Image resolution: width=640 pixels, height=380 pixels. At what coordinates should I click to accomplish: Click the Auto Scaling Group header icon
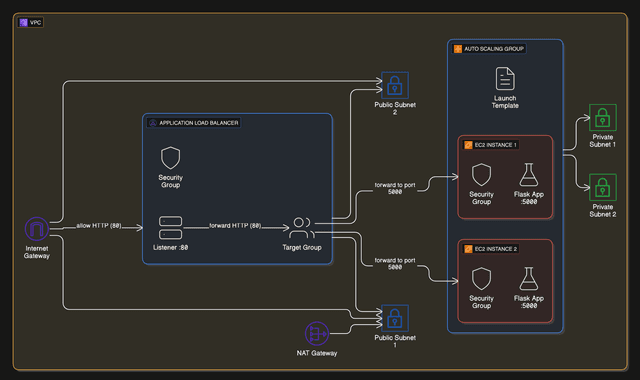[458, 49]
